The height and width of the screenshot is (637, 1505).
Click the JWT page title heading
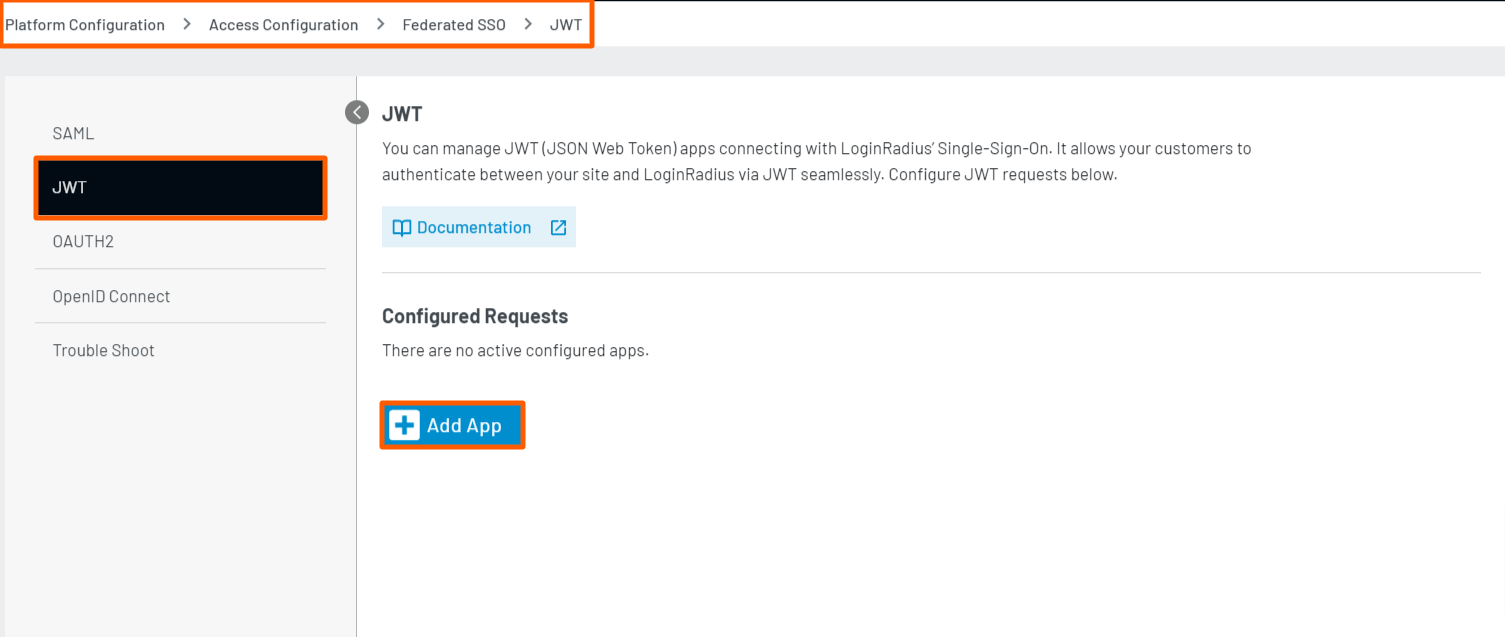pos(402,115)
